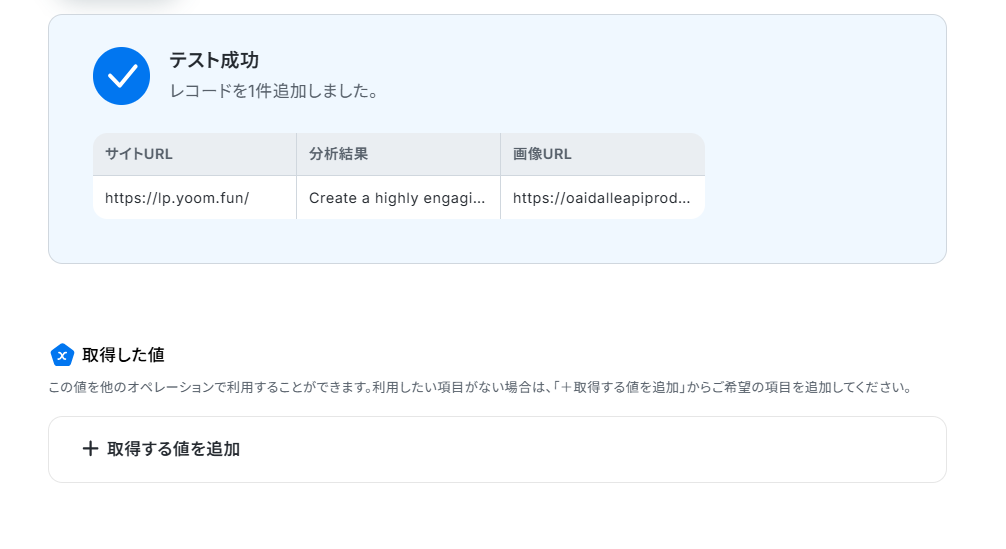The image size is (1006, 549).
Task: Click the テスト成功 heading
Action: [x=214, y=61]
